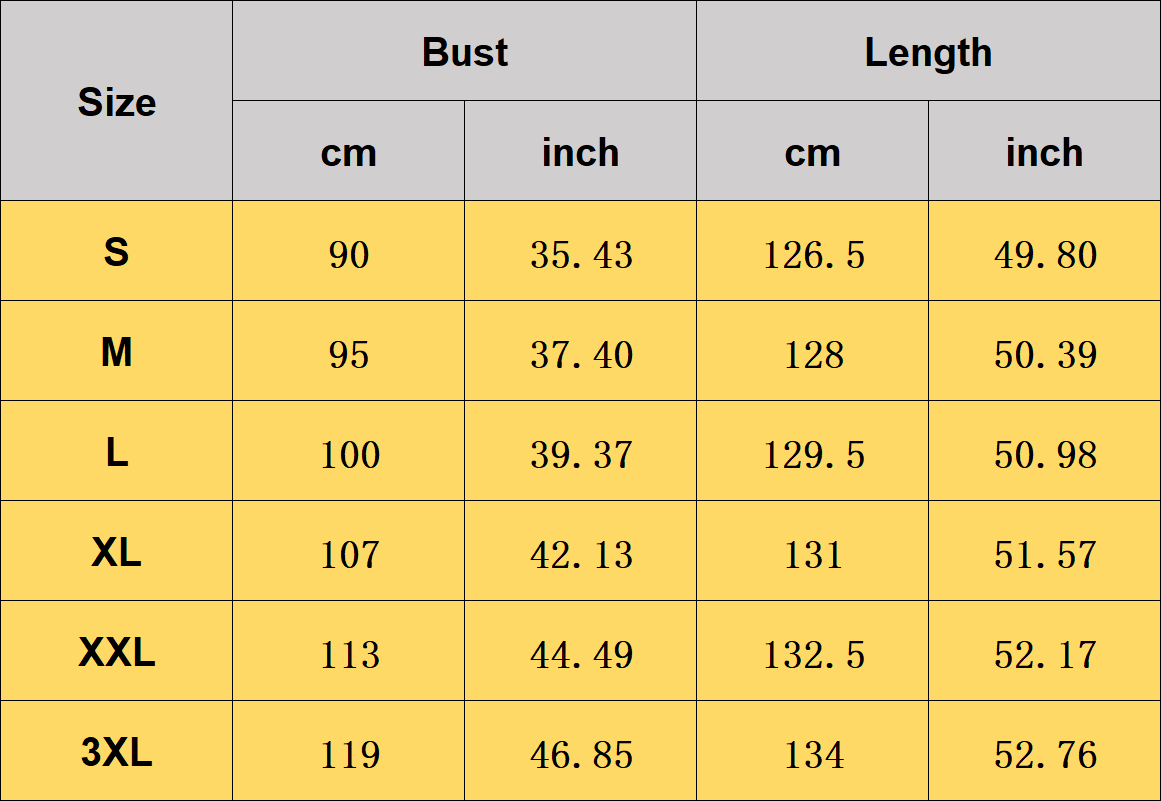Select the Bust header cell
Image resolution: width=1161 pixels, height=801 pixels.
point(464,52)
